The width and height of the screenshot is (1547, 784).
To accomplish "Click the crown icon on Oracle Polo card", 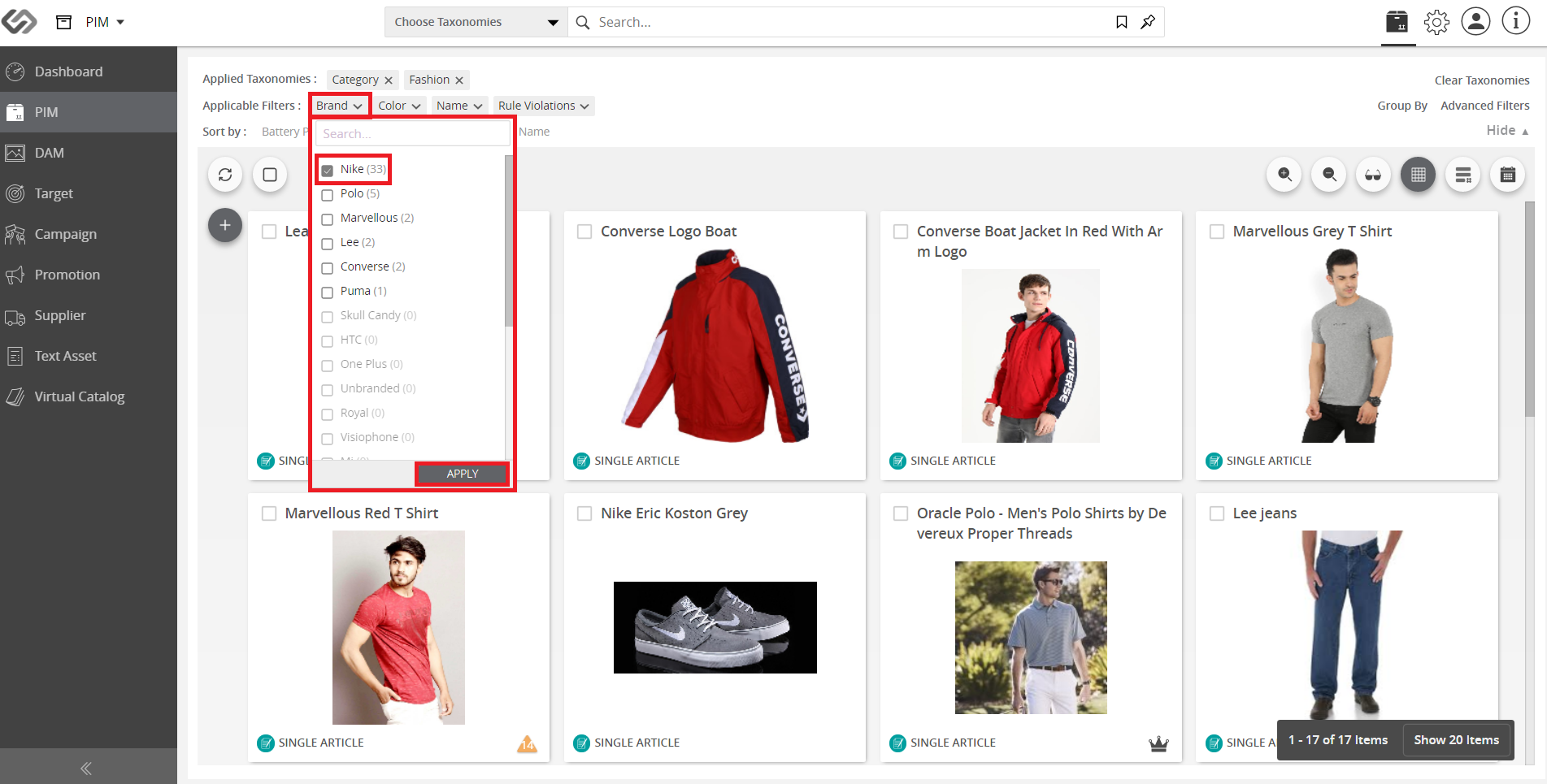I will click(x=1158, y=743).
